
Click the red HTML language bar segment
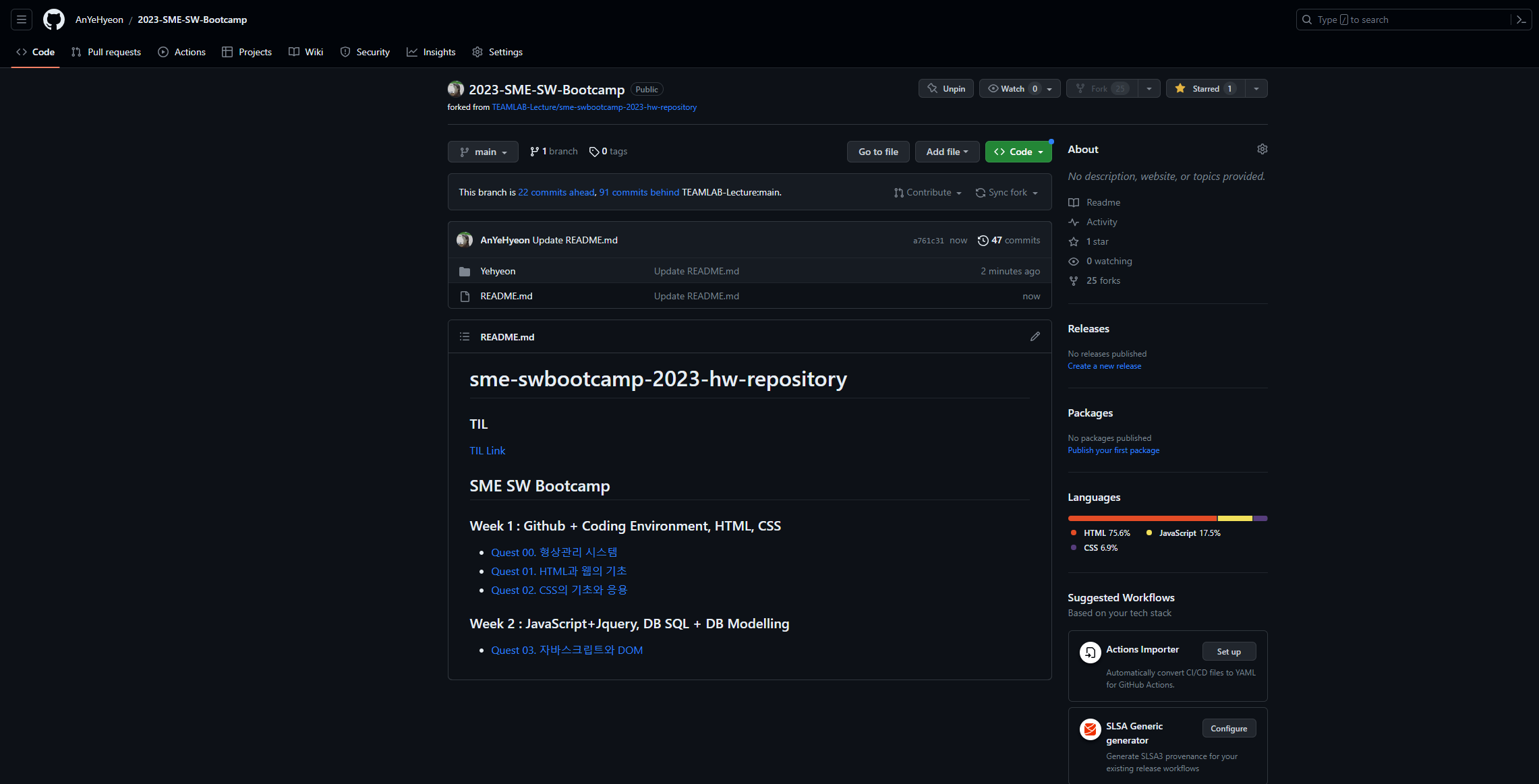click(1142, 518)
